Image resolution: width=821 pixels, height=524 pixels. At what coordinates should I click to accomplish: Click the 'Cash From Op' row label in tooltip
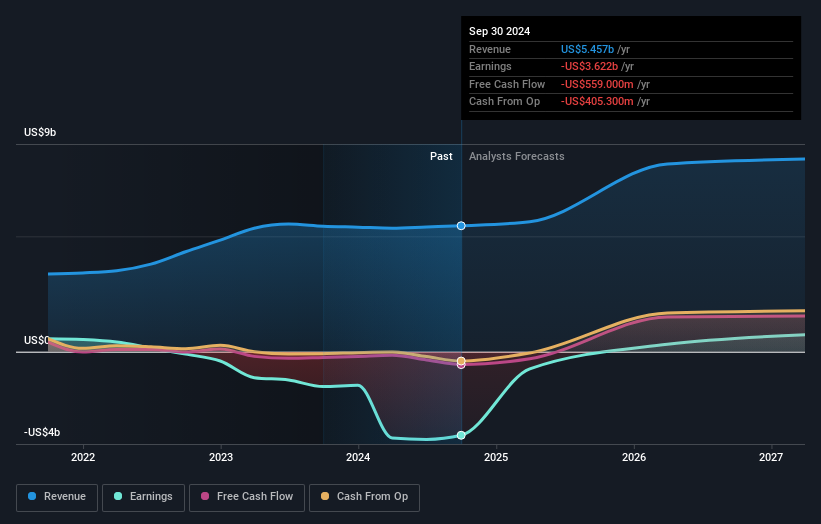504,102
